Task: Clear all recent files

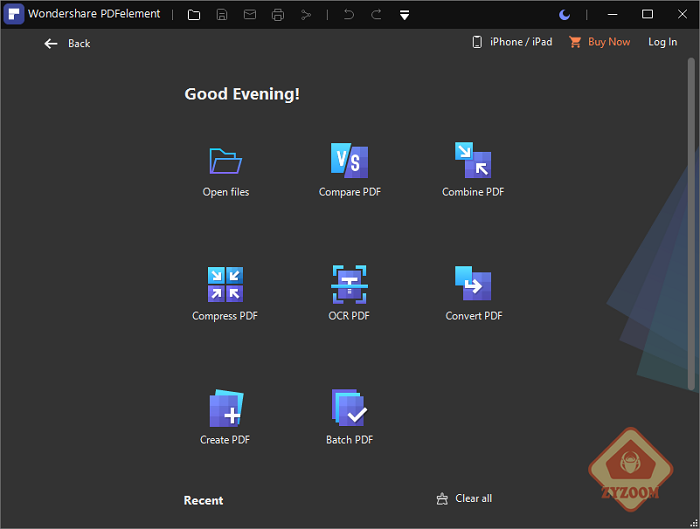Action: click(x=464, y=498)
